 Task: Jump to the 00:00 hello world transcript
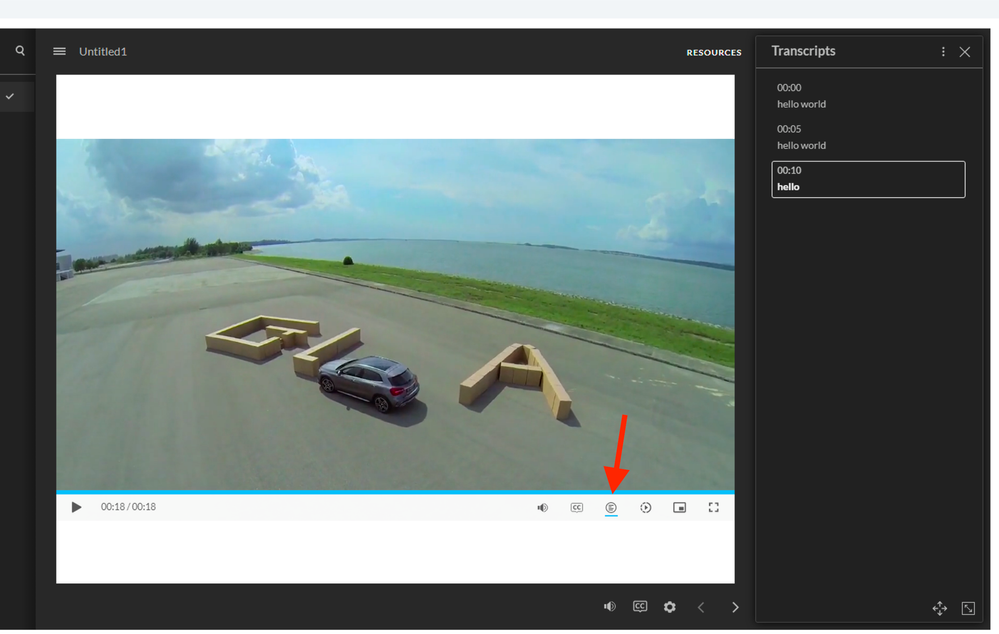801,96
